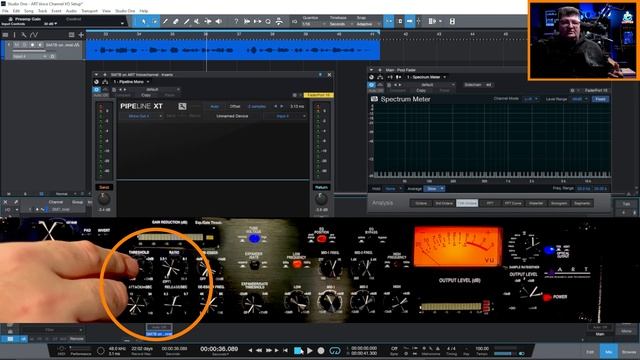Toggle Spectrum Meter plugin power button
Screen dimensions: 640x360
pos(371,85)
